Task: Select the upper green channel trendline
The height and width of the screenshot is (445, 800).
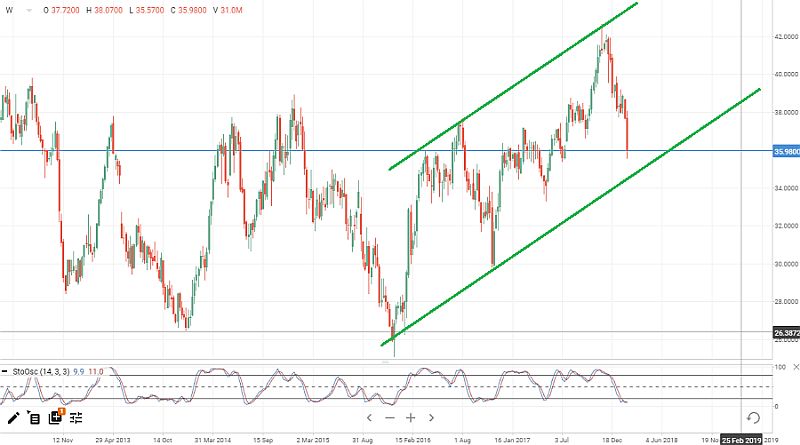Action: pos(513,86)
